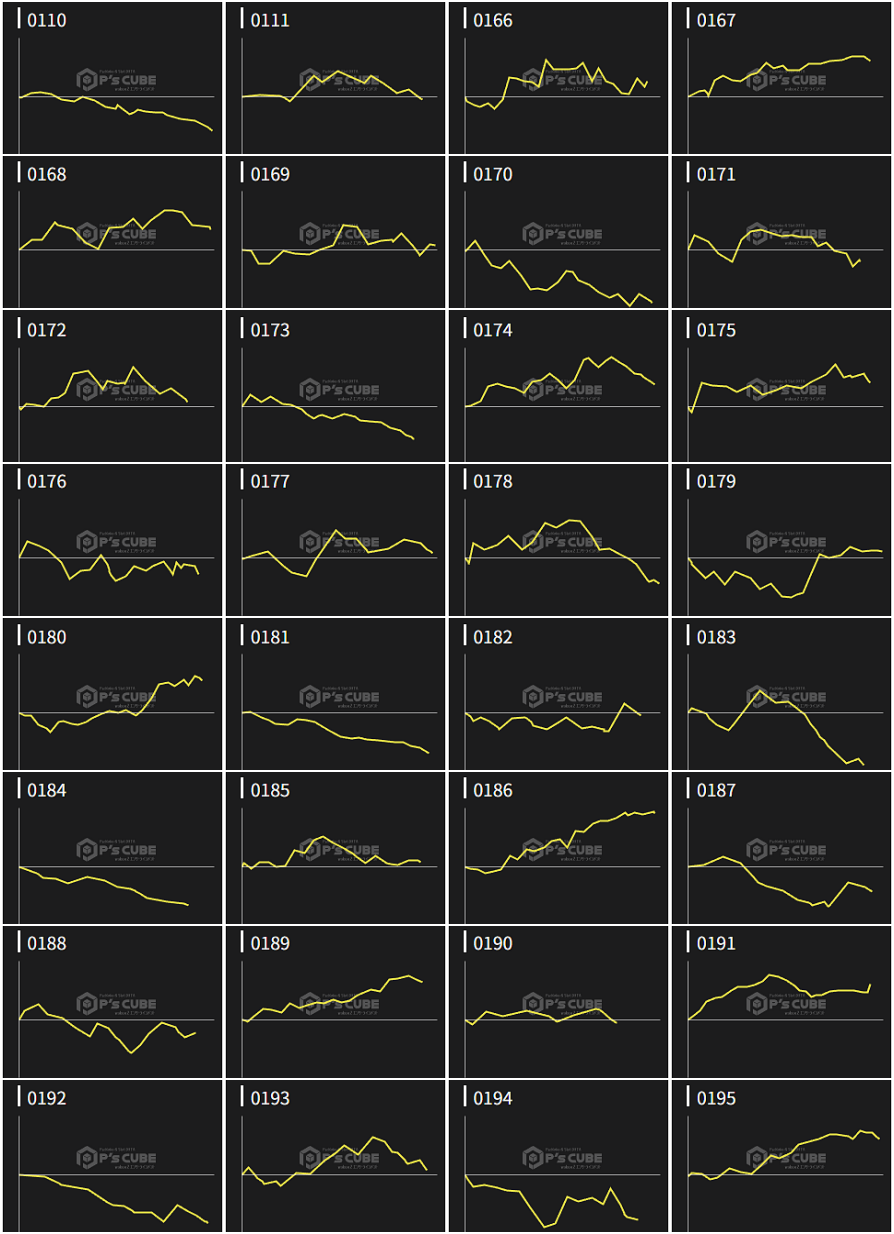Open machine graph 0167

[x=781, y=78]
